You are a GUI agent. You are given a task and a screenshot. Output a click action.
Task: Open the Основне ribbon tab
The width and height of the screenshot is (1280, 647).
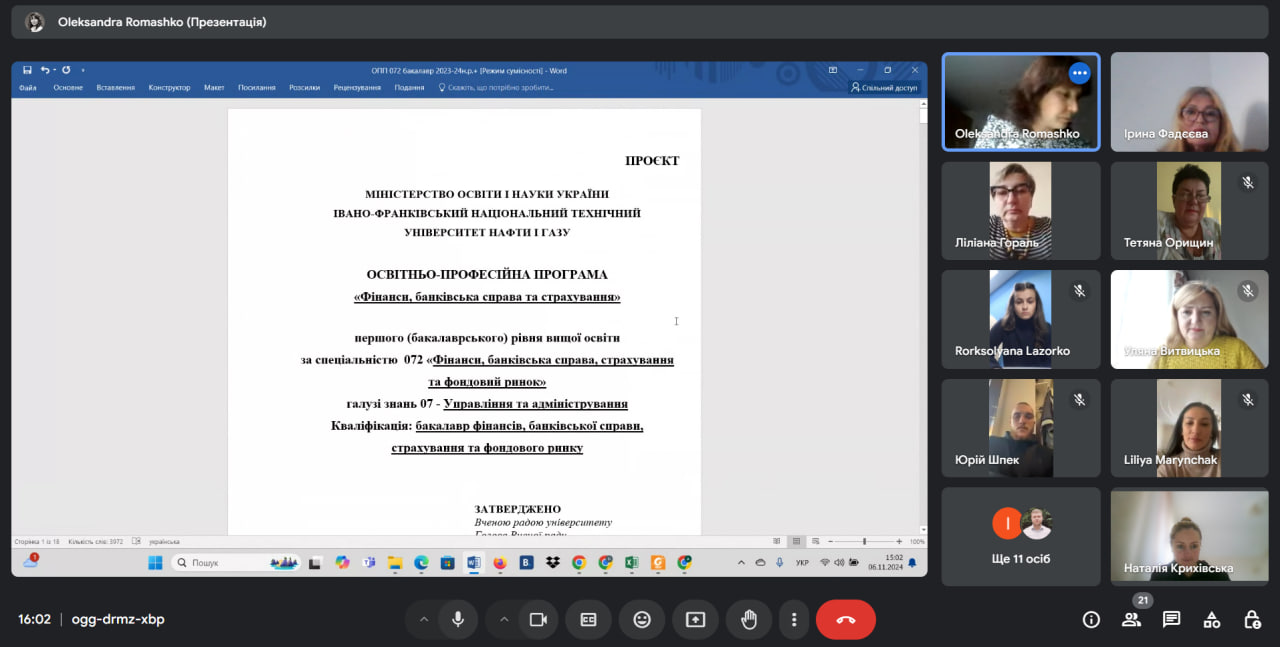(68, 87)
